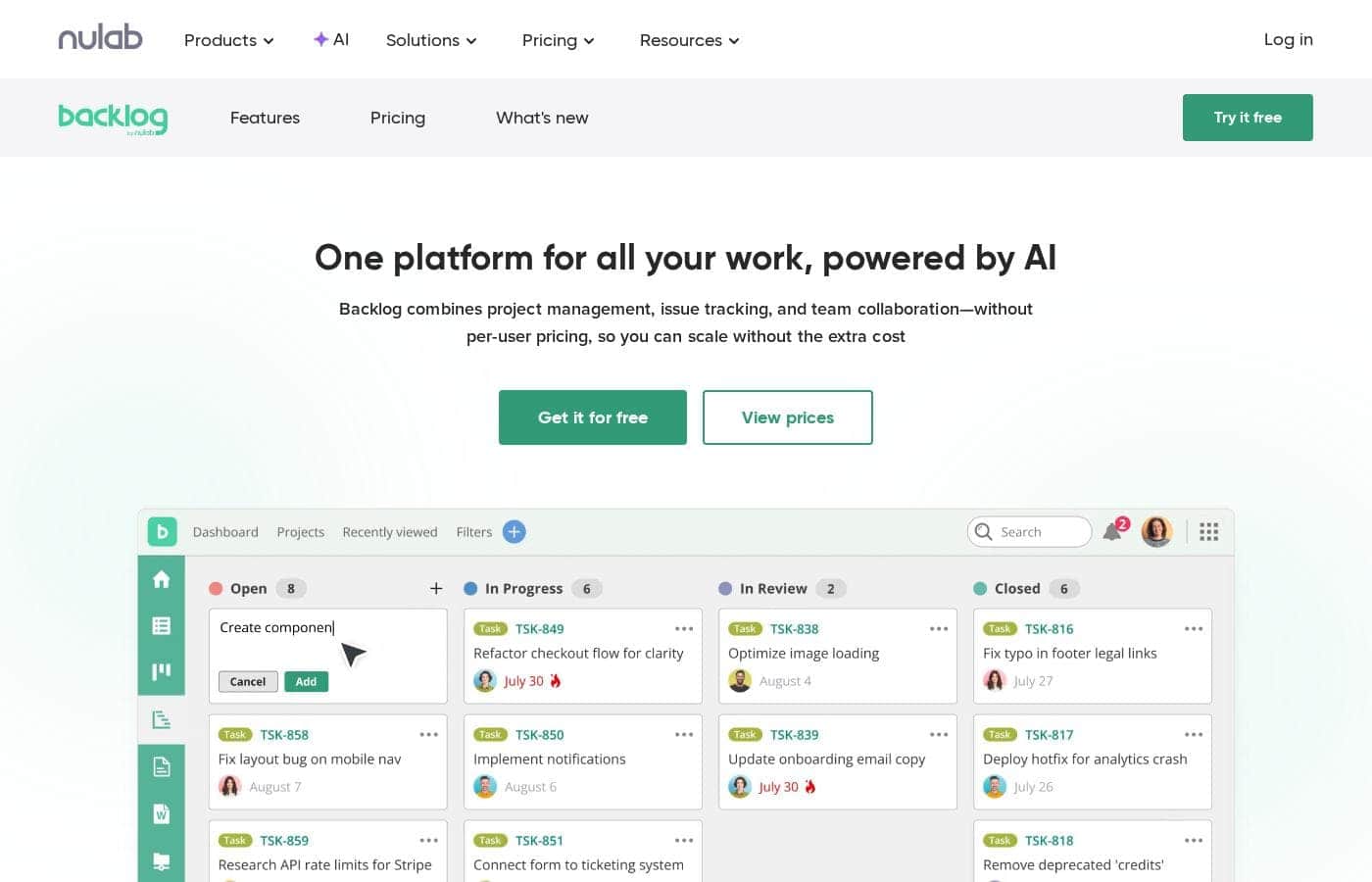The image size is (1372, 882).
Task: Open the Wiki icon in sidebar
Action: 162,813
